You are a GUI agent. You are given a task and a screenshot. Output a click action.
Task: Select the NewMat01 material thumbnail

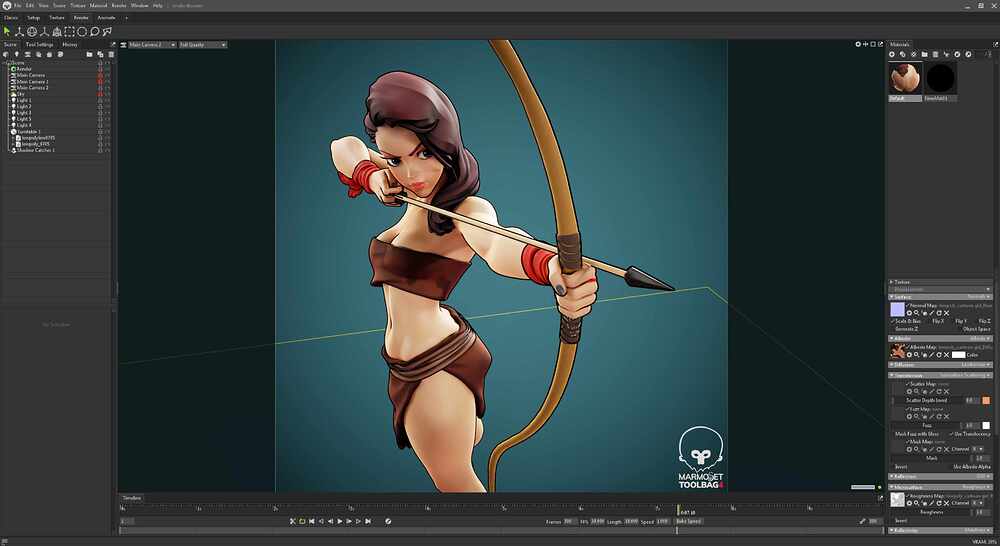(939, 79)
